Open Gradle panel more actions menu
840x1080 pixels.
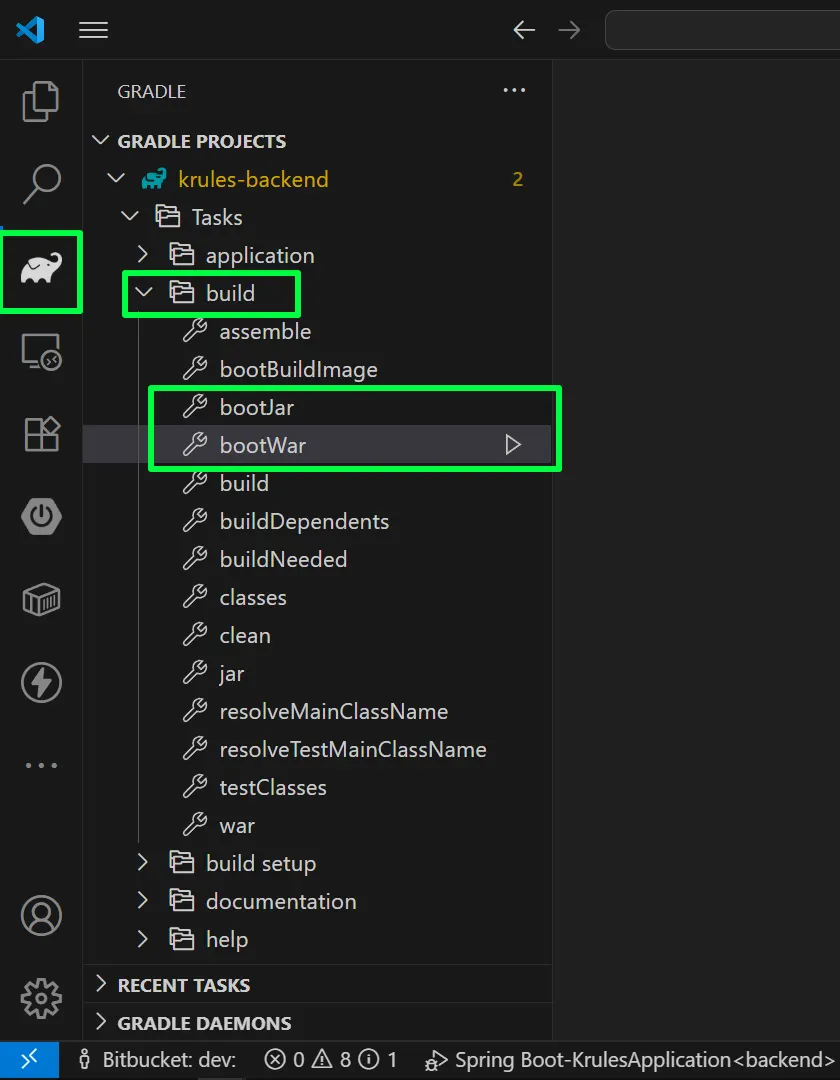click(514, 91)
